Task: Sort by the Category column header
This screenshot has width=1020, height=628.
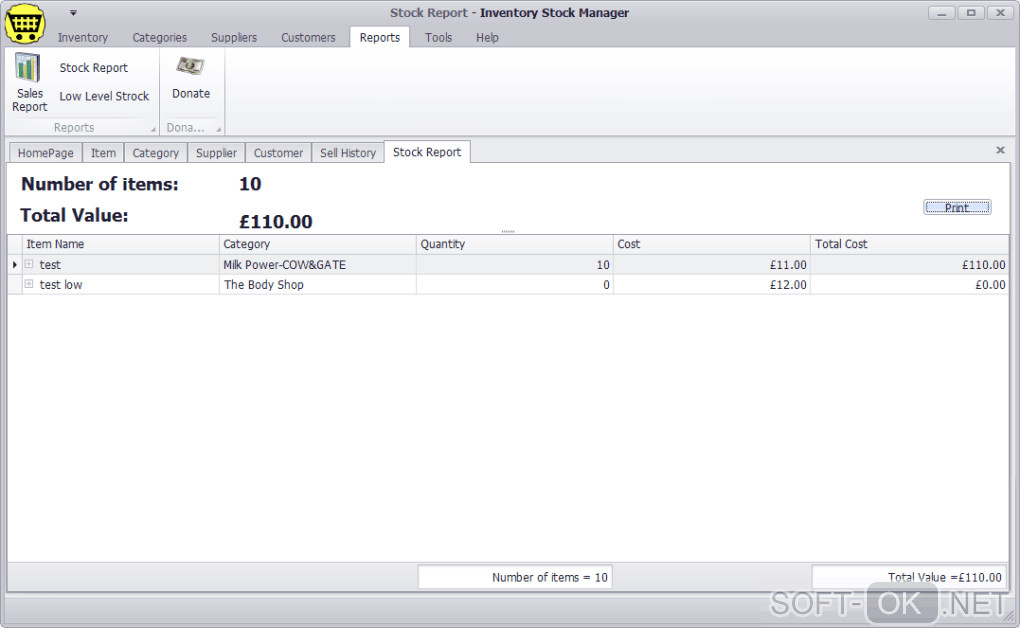Action: [317, 244]
